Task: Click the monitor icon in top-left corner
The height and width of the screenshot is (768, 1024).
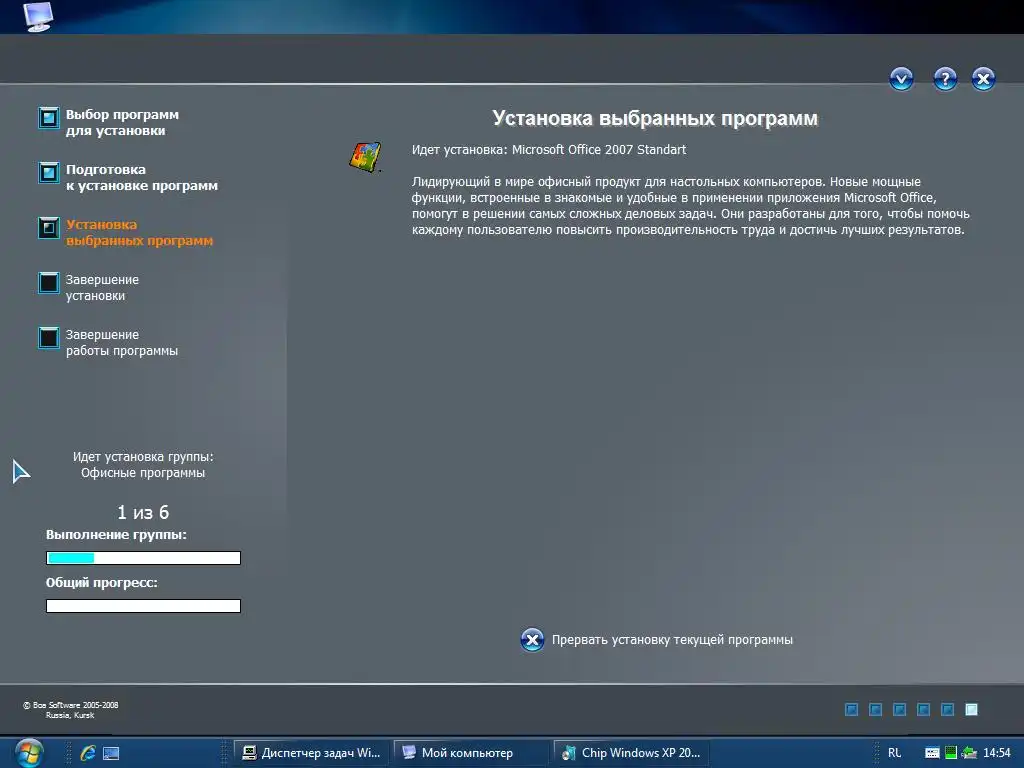Action: [38, 16]
